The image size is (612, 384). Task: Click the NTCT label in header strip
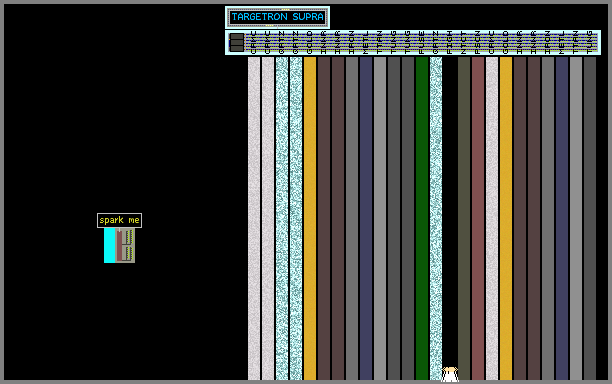tap(464, 43)
